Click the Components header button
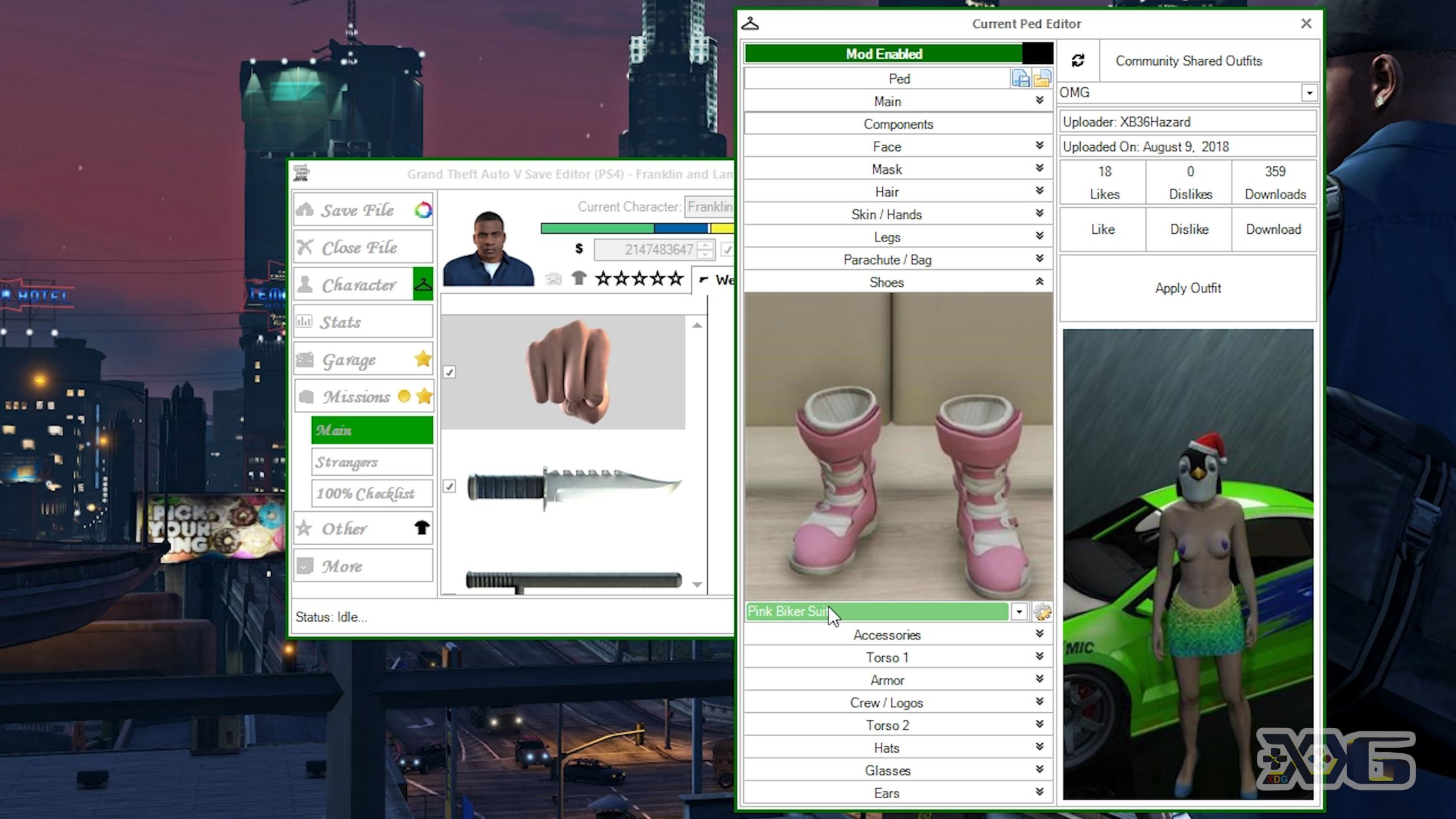This screenshot has height=819, width=1456. [x=898, y=124]
